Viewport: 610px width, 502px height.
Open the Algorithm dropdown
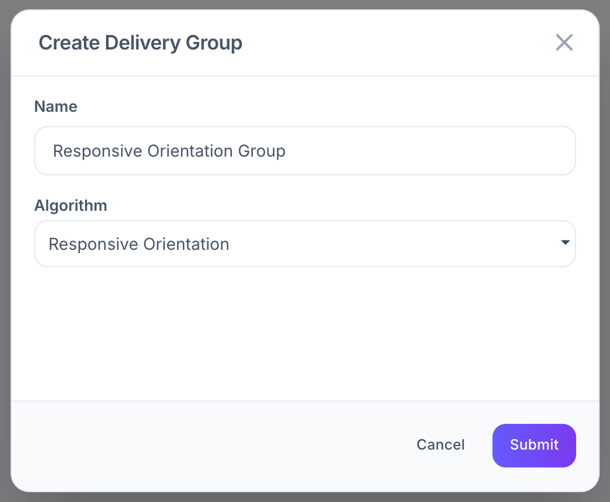(x=305, y=244)
